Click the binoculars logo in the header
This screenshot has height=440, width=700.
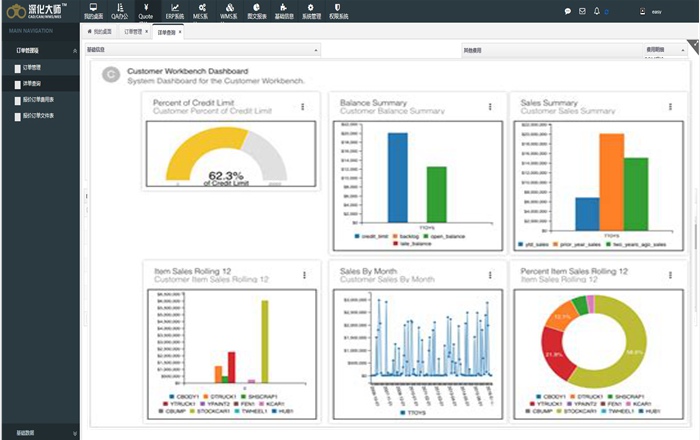(x=16, y=11)
